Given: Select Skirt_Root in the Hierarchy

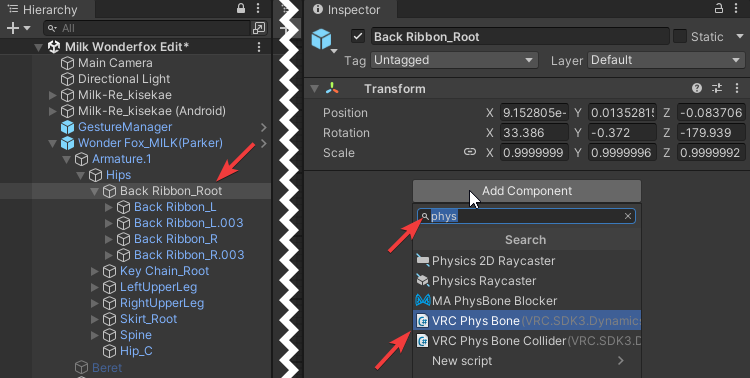Looking at the screenshot, I should pos(148,319).
